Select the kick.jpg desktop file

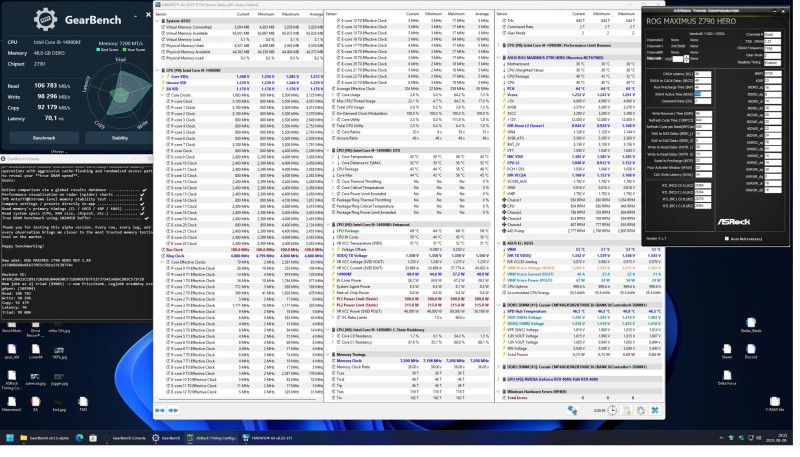coord(59,405)
